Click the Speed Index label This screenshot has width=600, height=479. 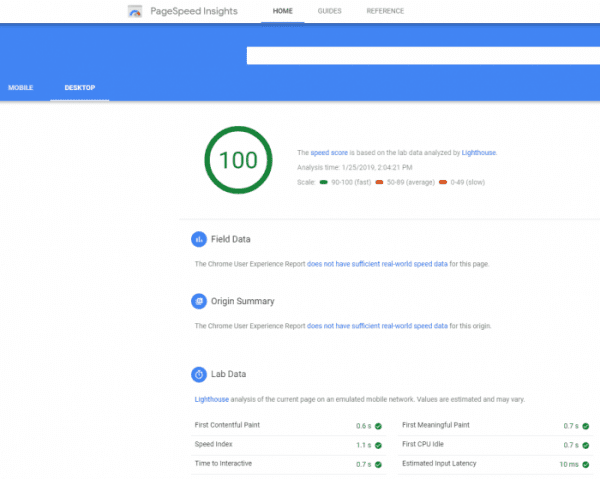click(x=214, y=444)
